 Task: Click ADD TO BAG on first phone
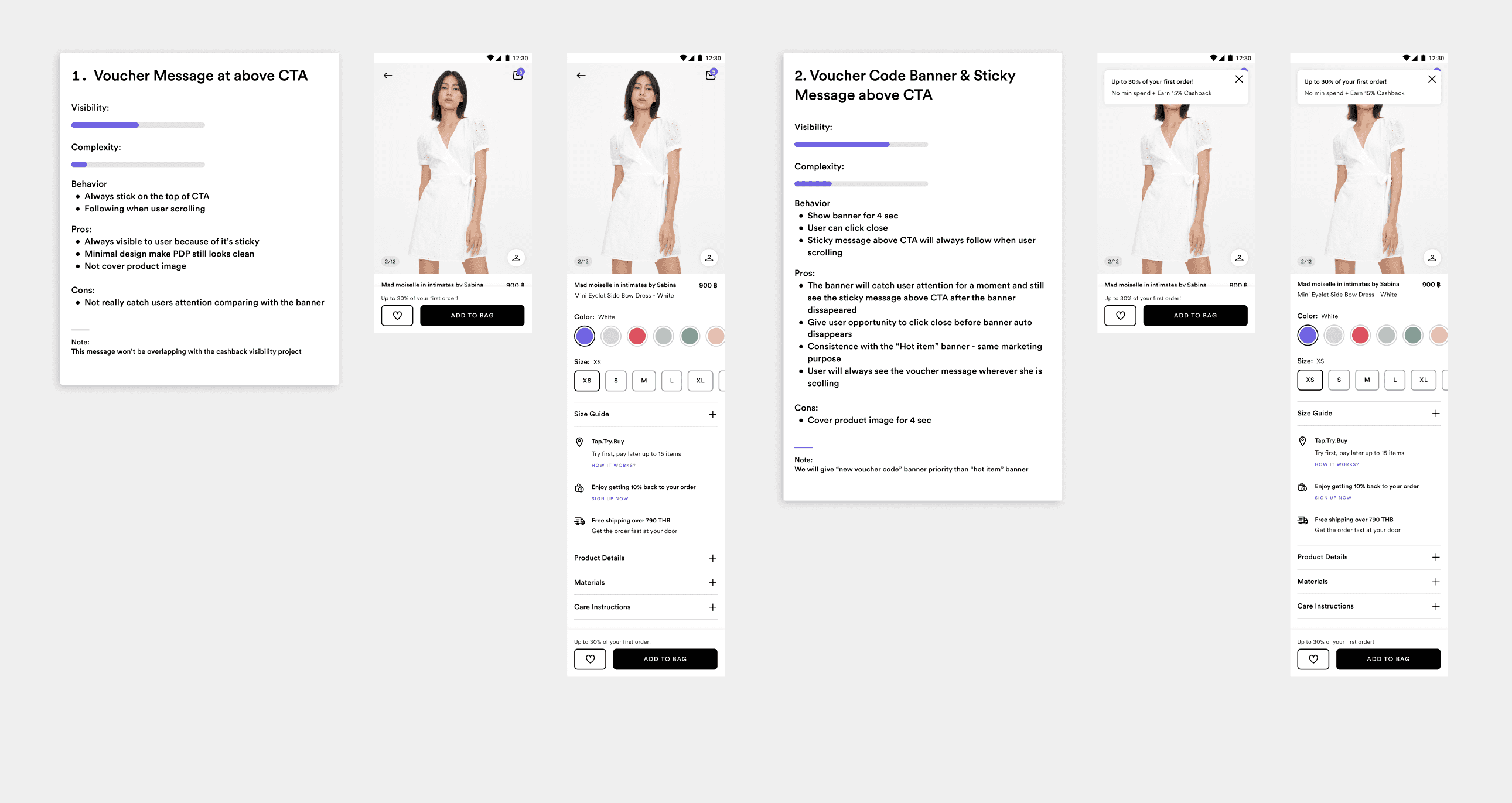472,315
